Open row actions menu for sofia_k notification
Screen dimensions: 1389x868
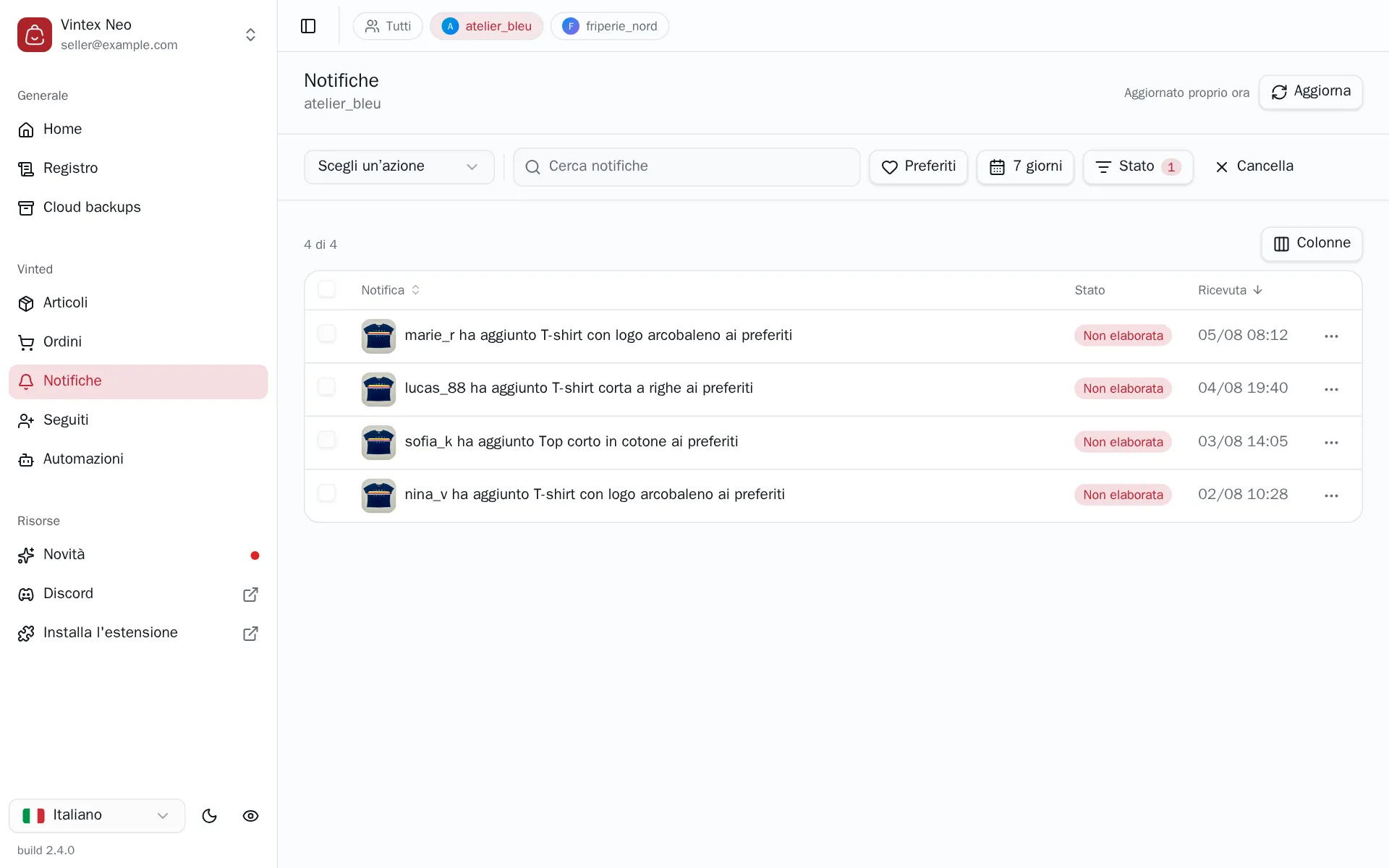[1331, 442]
